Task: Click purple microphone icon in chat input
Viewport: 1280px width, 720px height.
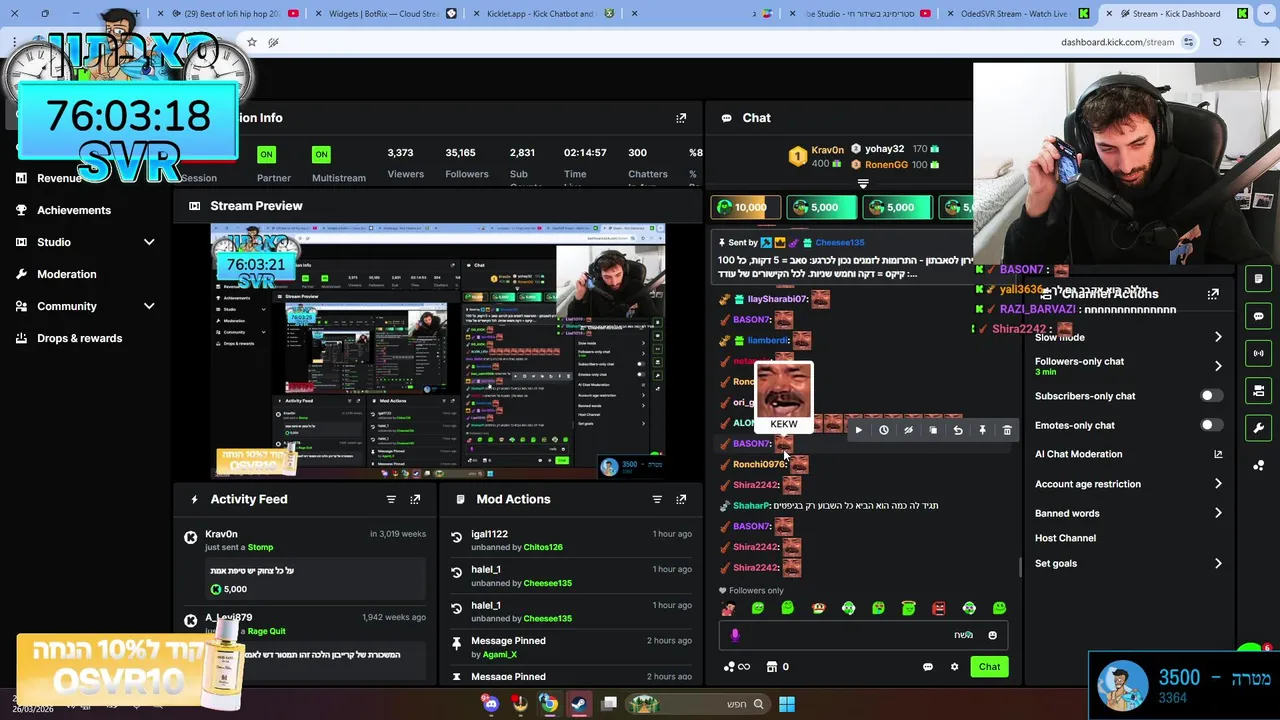Action: pos(735,635)
